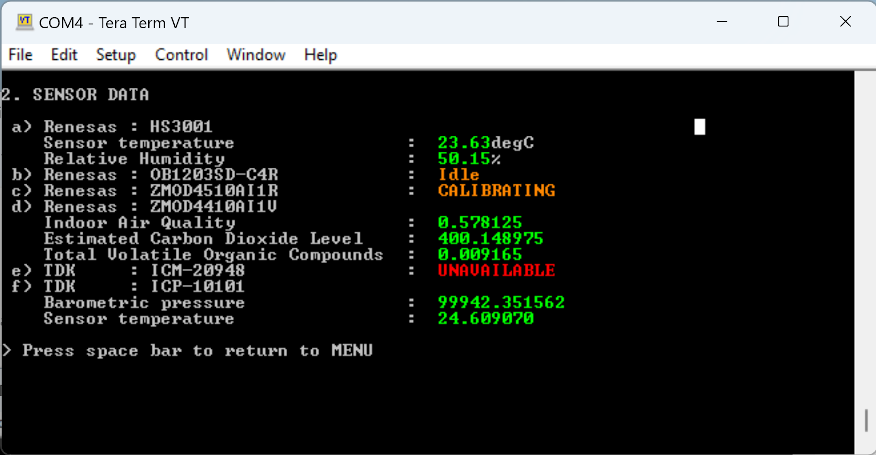The width and height of the screenshot is (876, 455).
Task: Click the orange 'Idle' status
Action: click(x=459, y=175)
